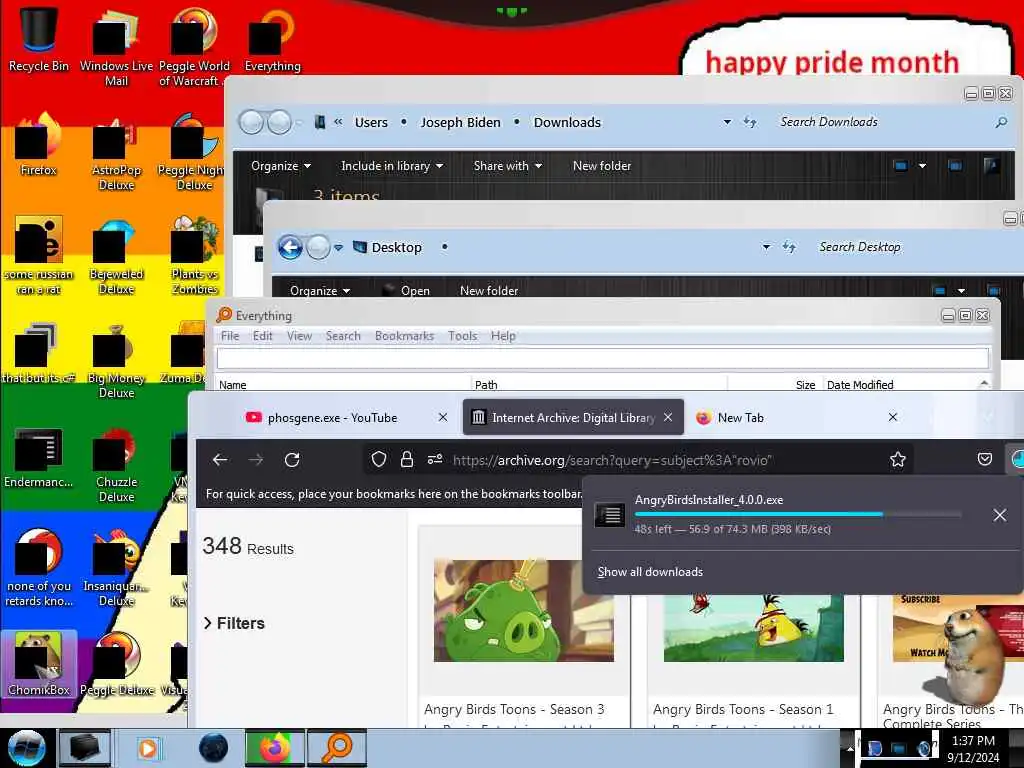Switch to the New Tab tab

(x=741, y=417)
